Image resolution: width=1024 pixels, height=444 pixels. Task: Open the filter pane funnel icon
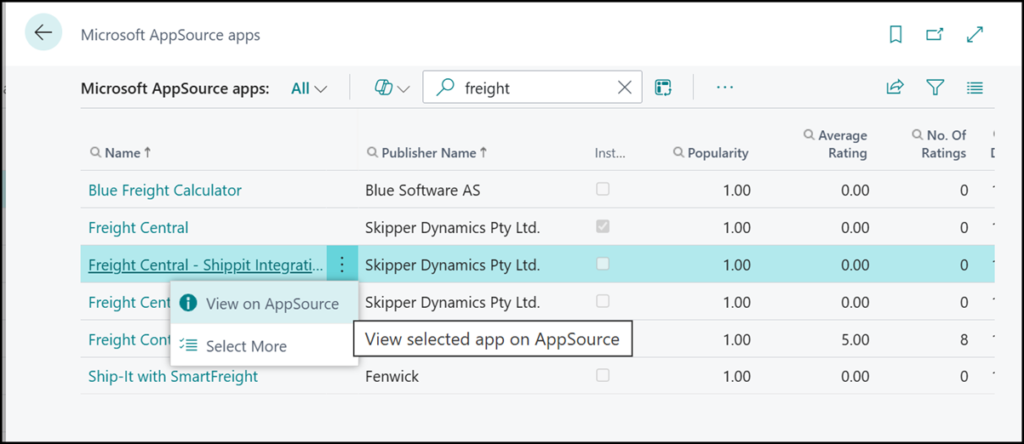coord(935,88)
